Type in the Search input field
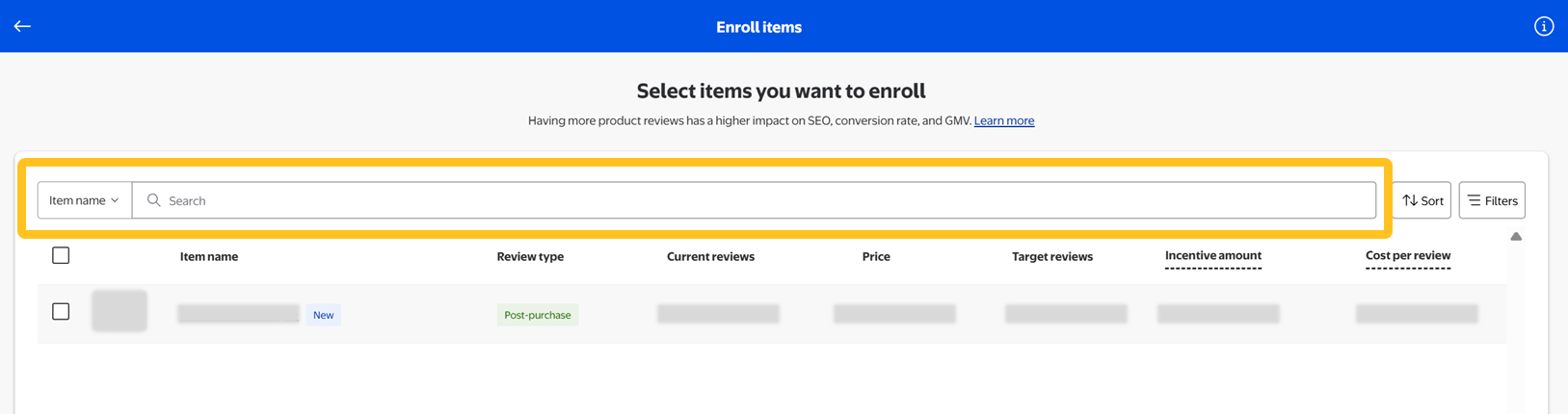 [752, 200]
